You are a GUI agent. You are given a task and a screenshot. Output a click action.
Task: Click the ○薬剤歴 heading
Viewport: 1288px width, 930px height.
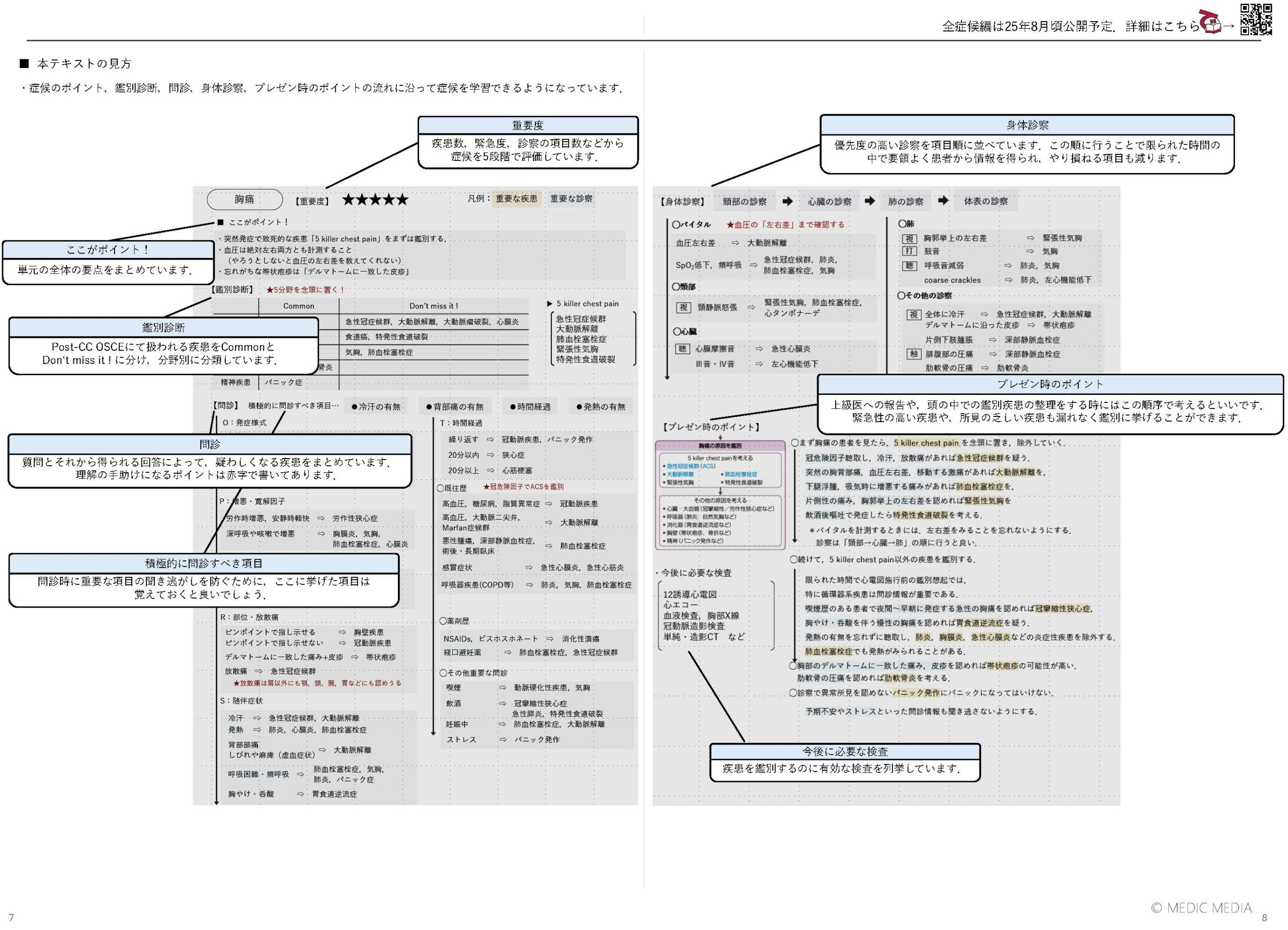pos(454,621)
